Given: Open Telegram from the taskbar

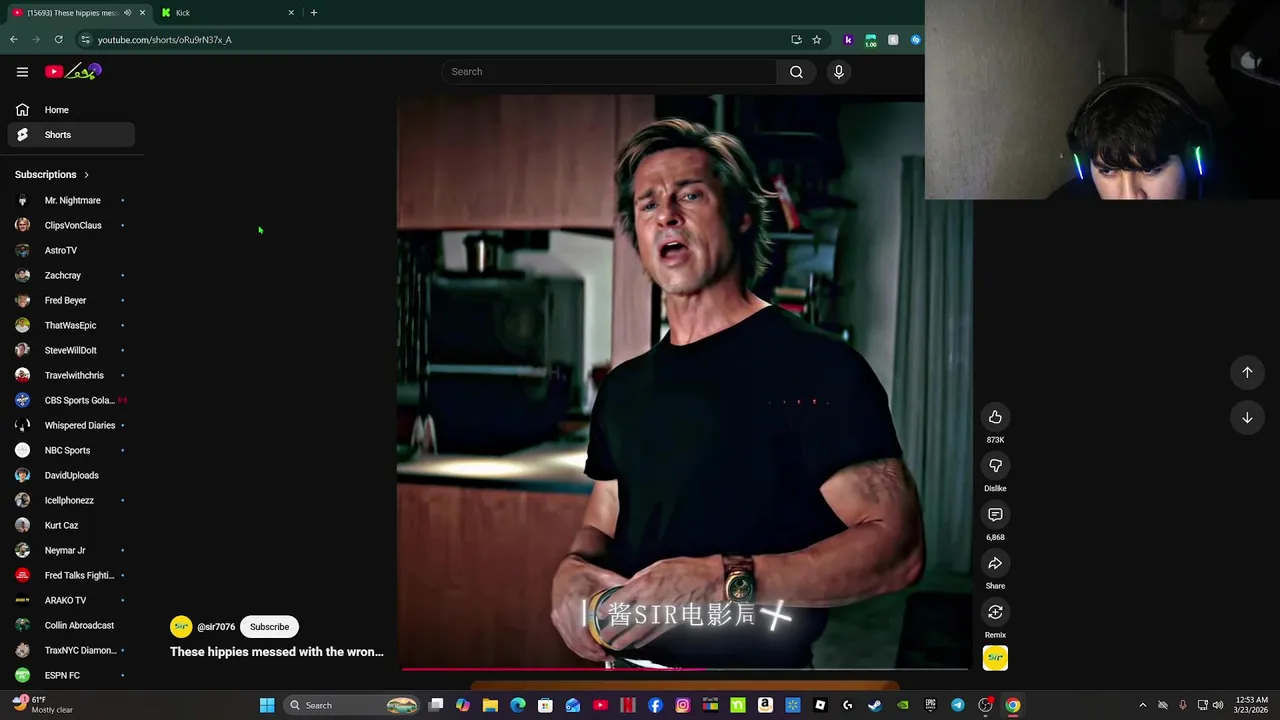Looking at the screenshot, I should [958, 705].
